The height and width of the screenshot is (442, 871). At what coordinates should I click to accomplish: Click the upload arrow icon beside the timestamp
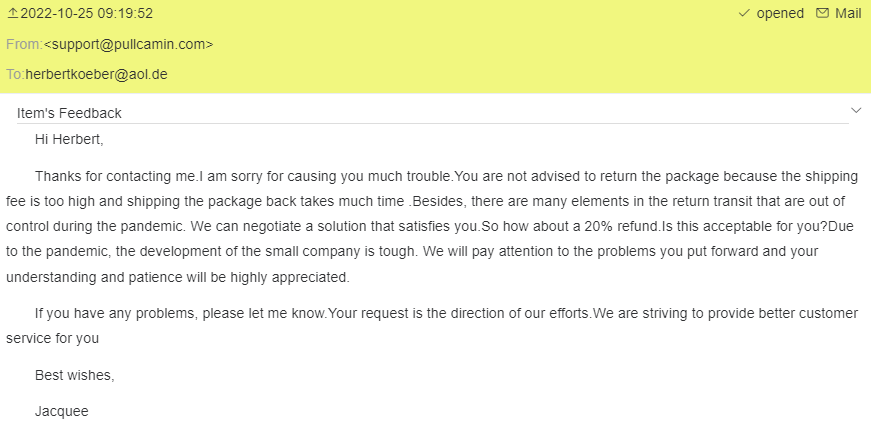tap(11, 14)
